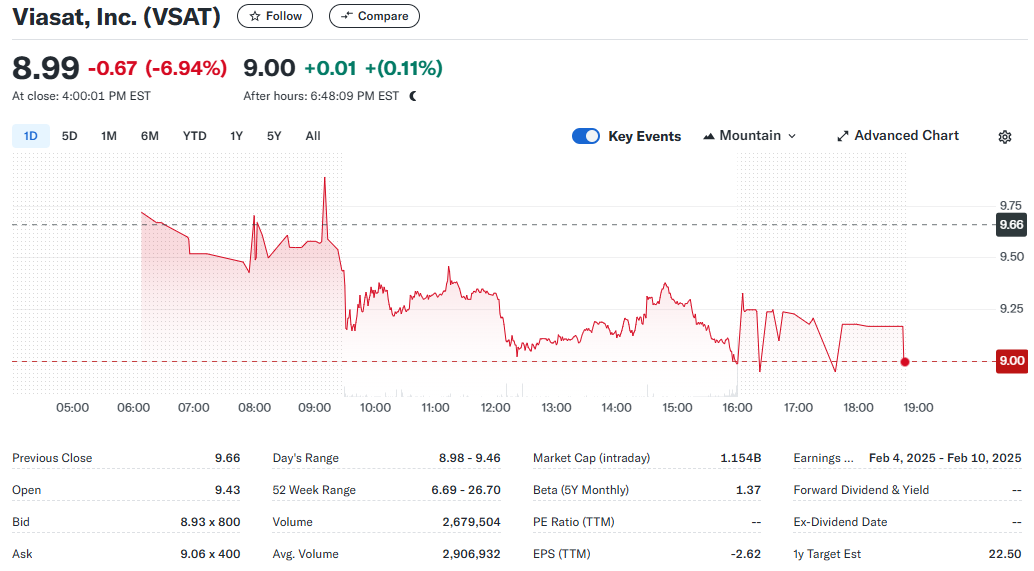Click the mountain chart type icon
The width and height of the screenshot is (1034, 571).
click(709, 136)
